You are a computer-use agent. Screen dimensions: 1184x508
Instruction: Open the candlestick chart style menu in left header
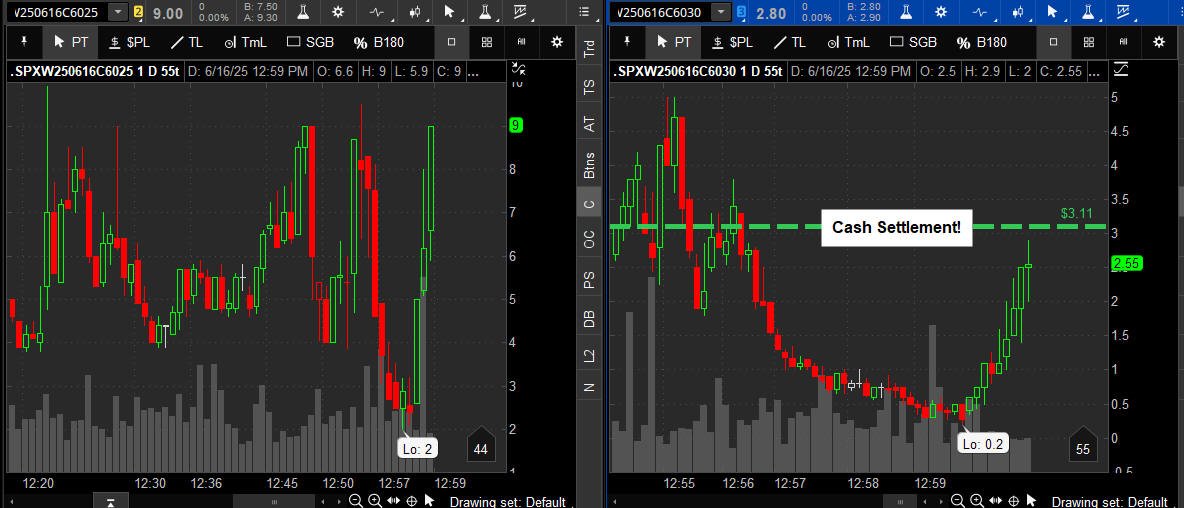pyautogui.click(x=415, y=12)
